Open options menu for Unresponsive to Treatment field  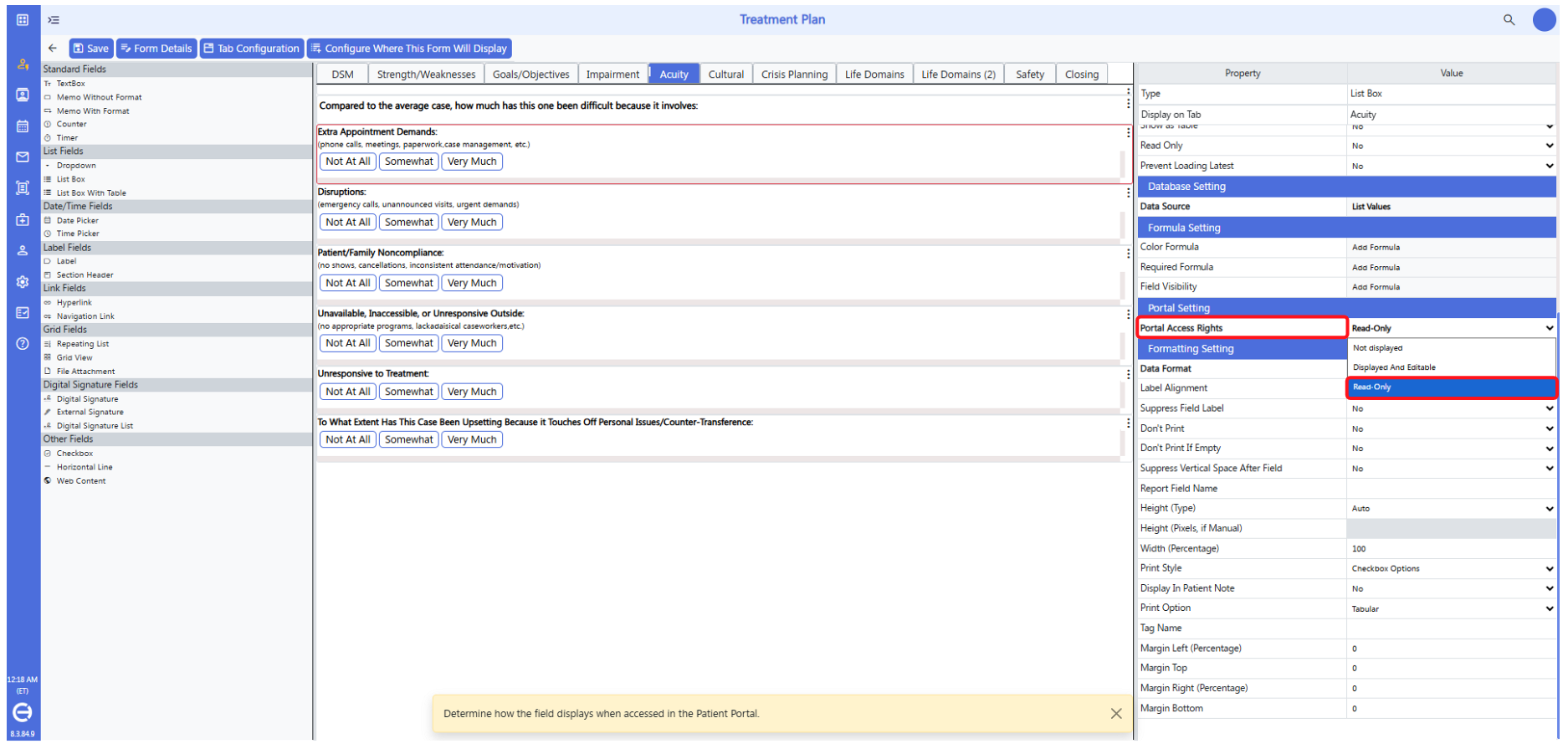1128,374
